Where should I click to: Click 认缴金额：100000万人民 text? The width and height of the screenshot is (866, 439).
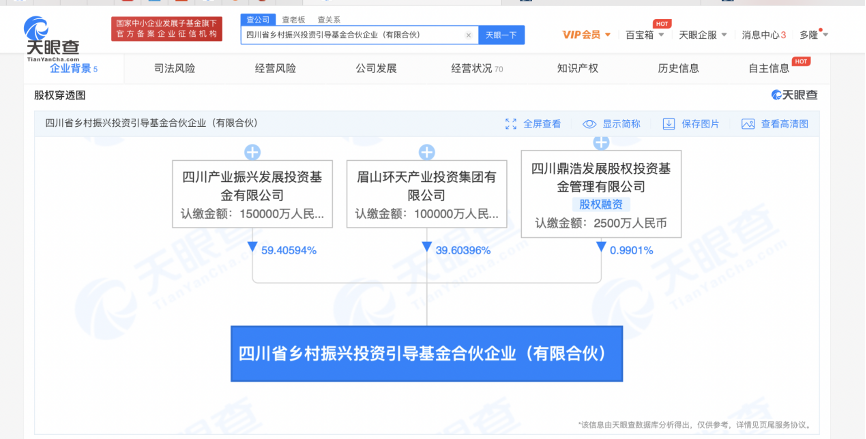click(426, 214)
